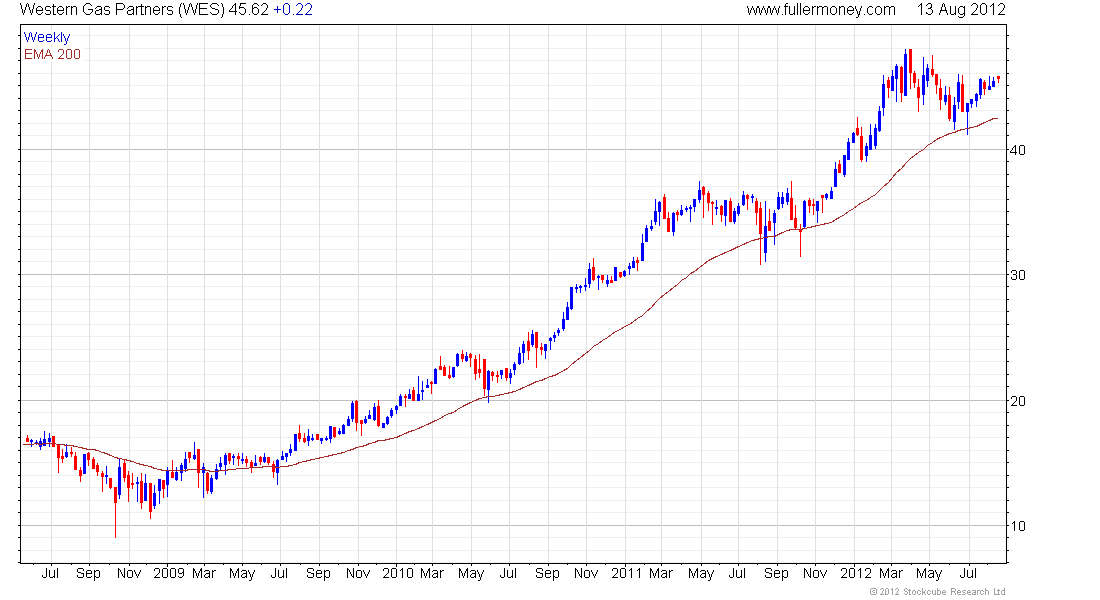This screenshot has width=1100, height=600.
Task: Click the Stockcube Research Ltd copyright
Action: 937,592
